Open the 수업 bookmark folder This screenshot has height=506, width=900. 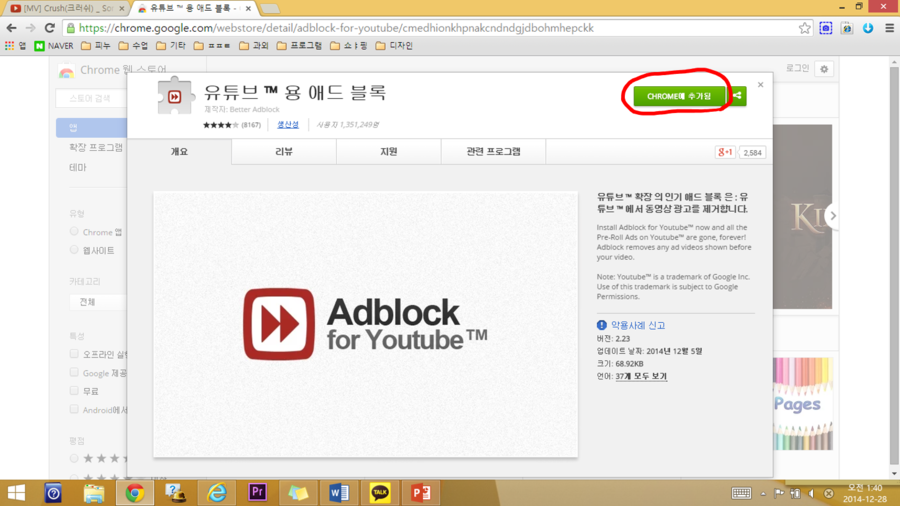133,45
